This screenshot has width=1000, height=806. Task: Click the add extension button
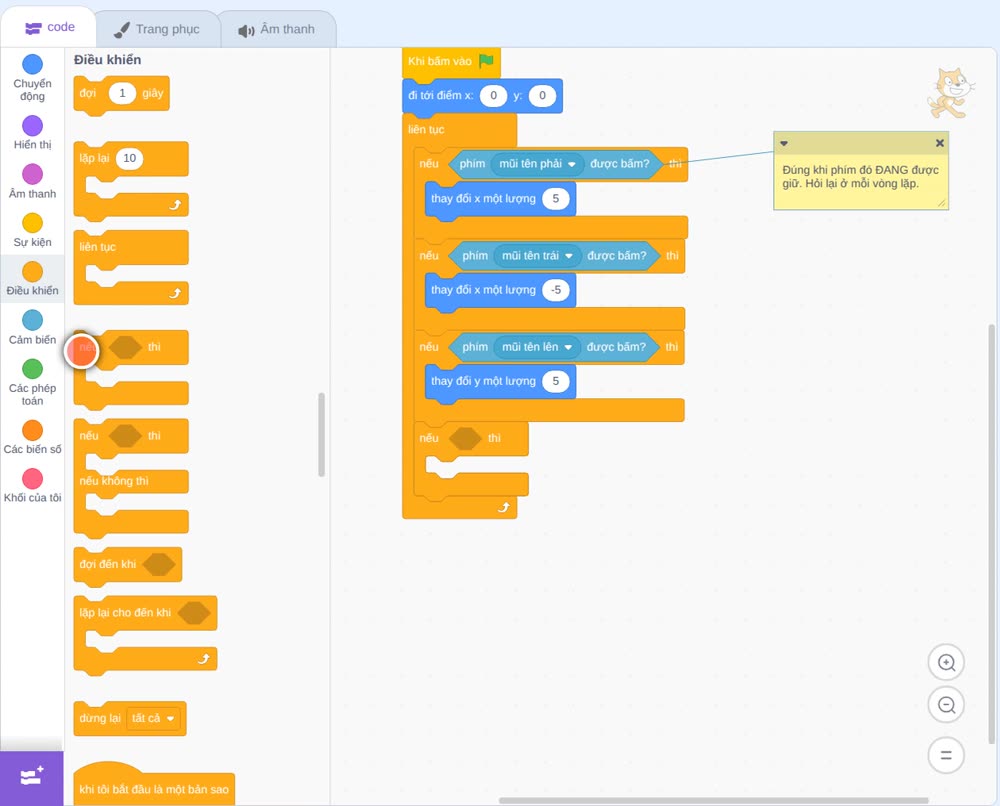click(32, 777)
